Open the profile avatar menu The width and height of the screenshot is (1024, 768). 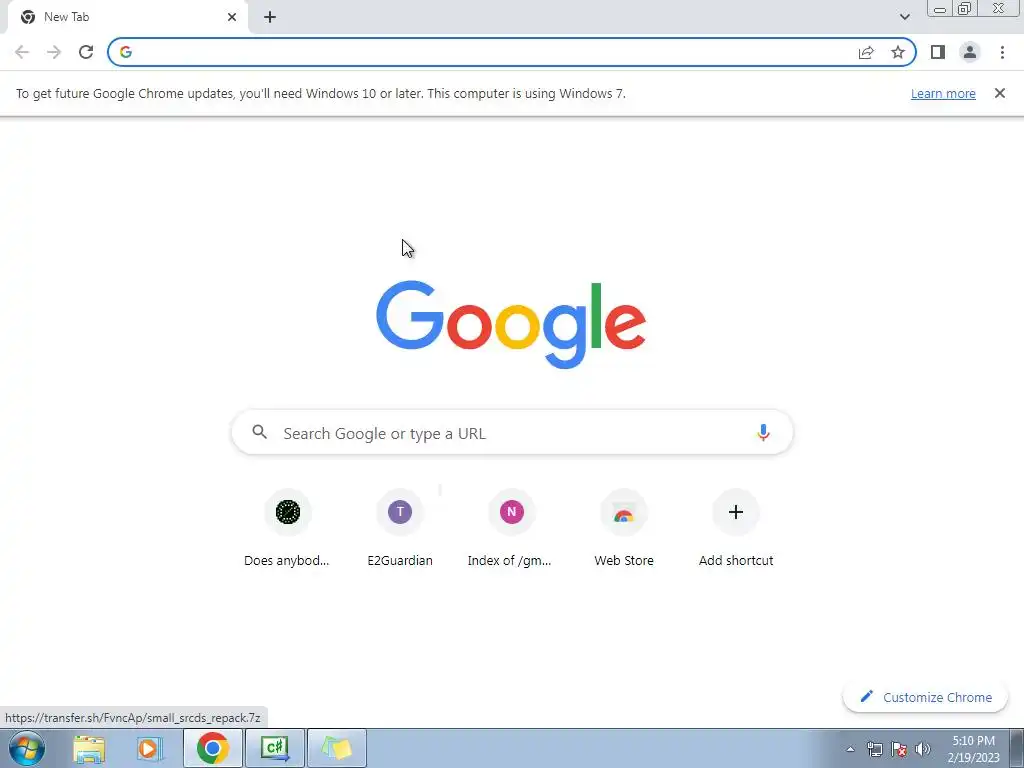pos(970,52)
